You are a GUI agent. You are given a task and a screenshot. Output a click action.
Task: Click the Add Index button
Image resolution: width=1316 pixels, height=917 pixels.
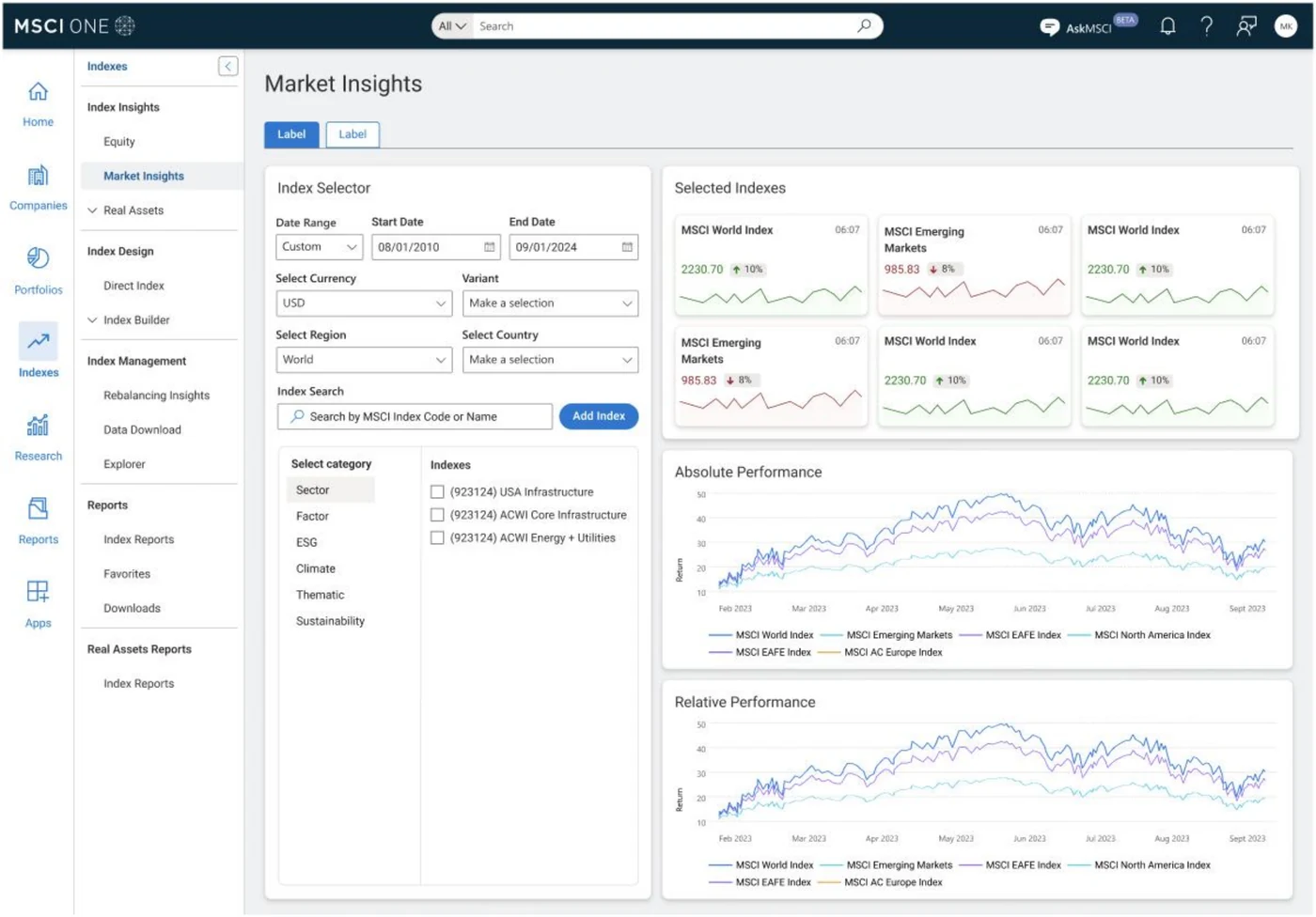[599, 416]
